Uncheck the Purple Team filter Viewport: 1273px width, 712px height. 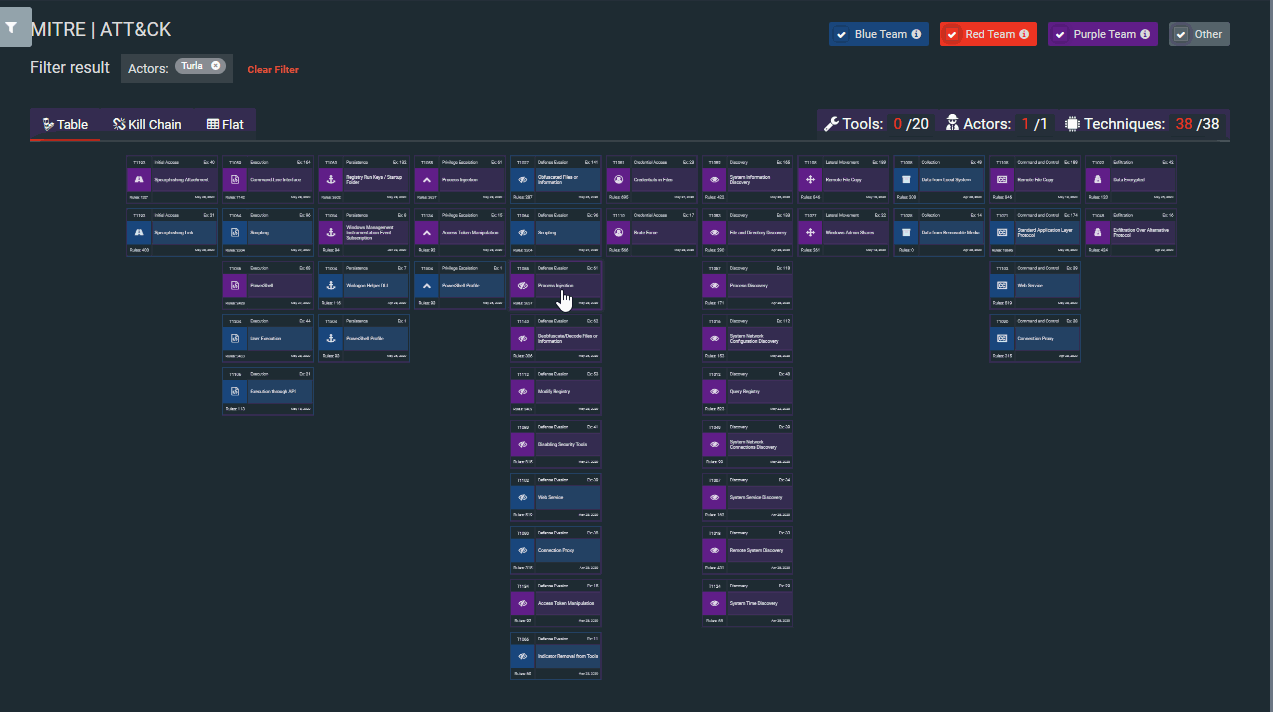coord(1060,34)
